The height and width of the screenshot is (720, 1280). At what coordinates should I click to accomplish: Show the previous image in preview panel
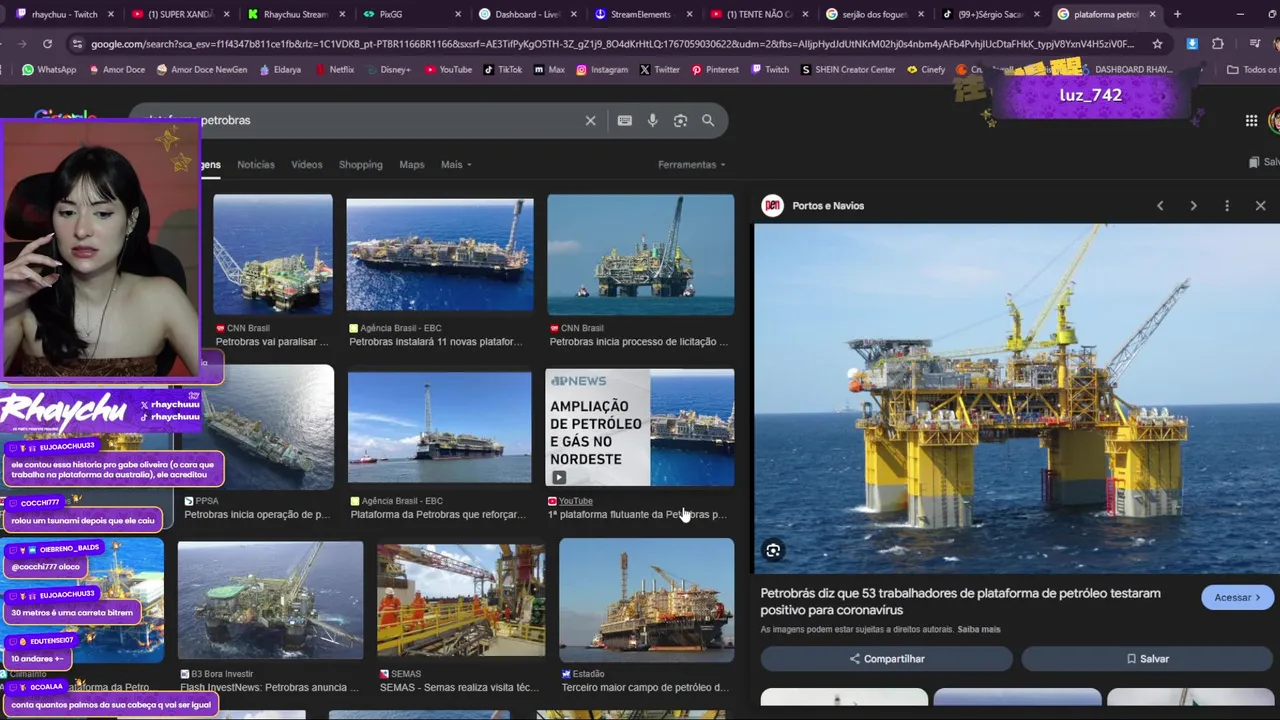point(1160,205)
